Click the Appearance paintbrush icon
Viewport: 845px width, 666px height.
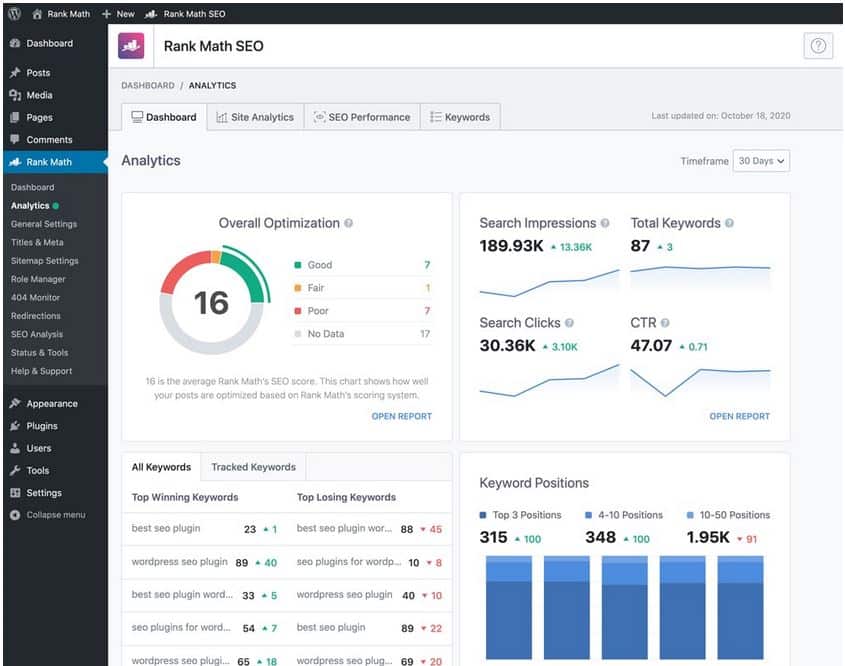pos(15,403)
